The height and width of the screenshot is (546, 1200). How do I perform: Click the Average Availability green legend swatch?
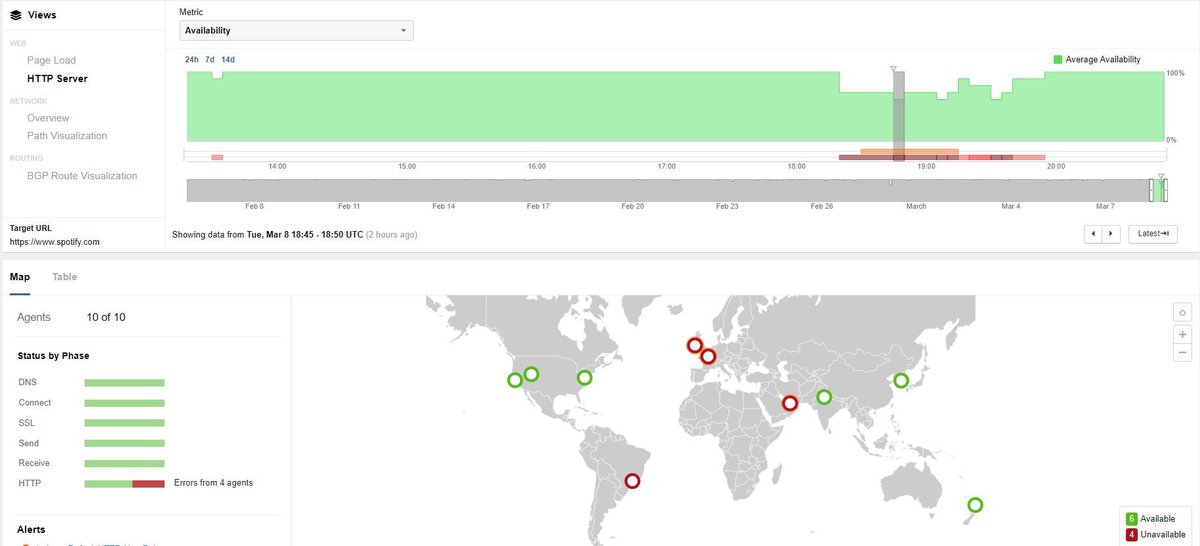1058,60
